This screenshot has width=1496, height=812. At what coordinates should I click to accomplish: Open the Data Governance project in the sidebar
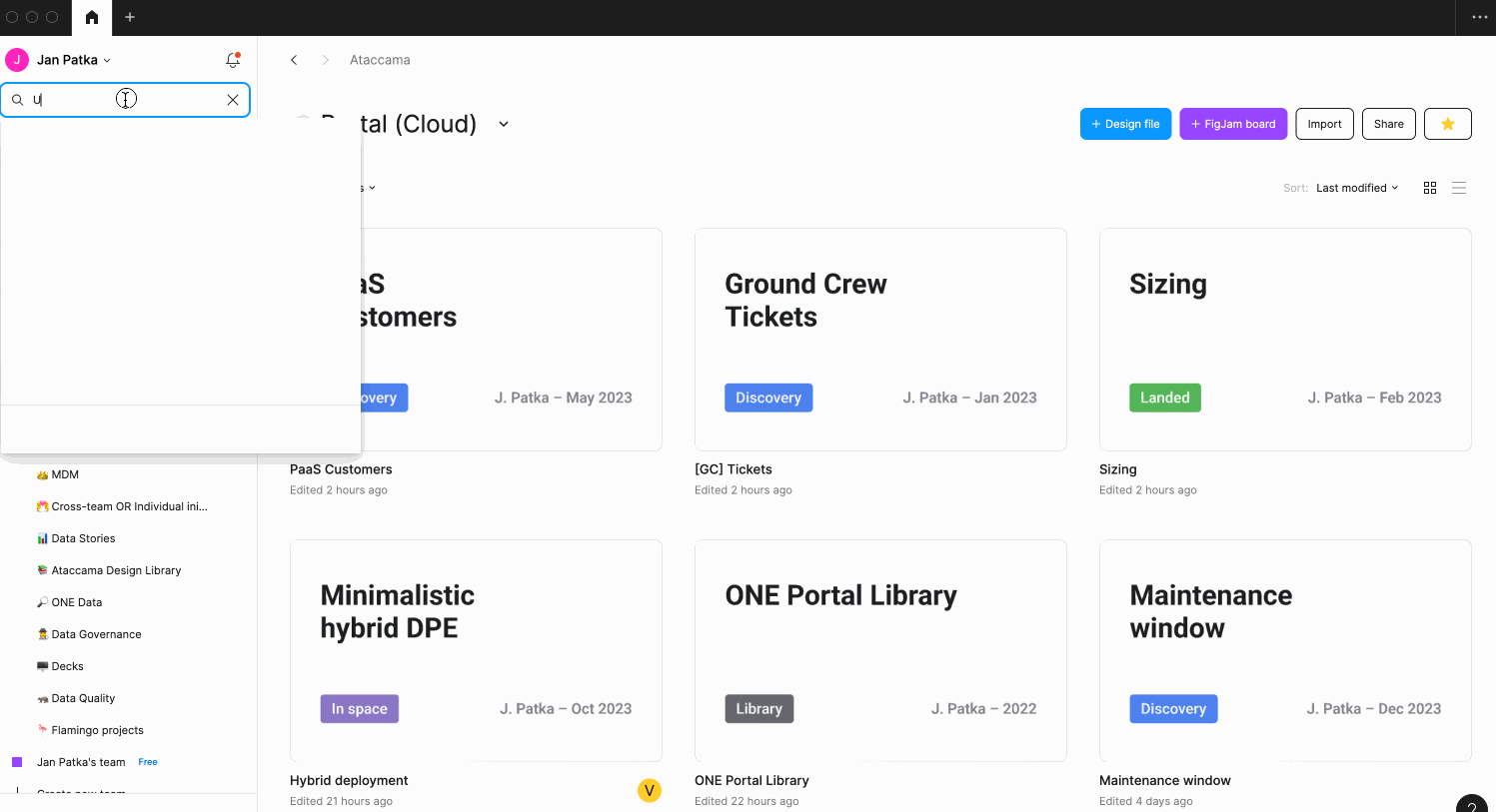96,634
